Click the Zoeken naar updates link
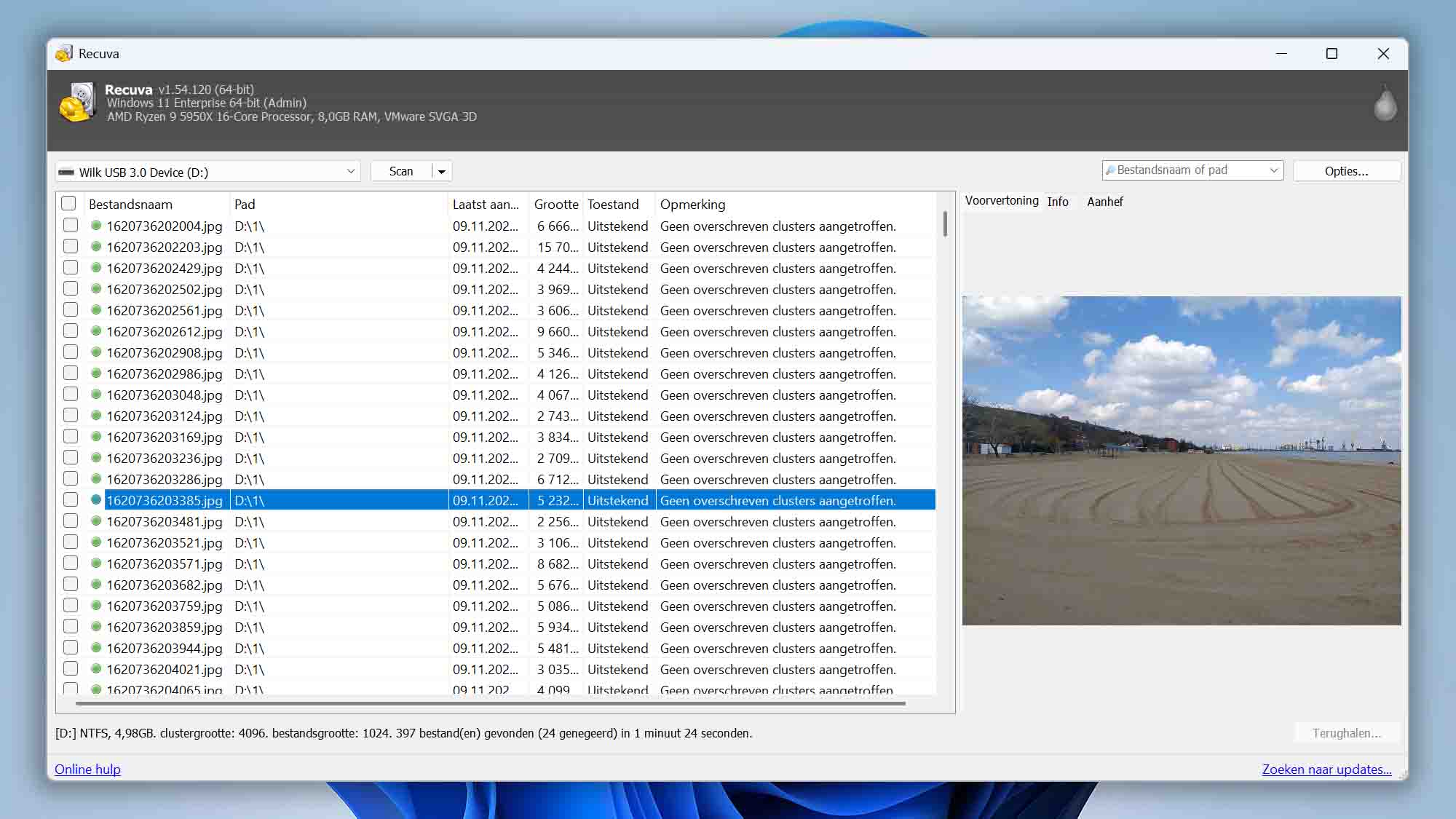1456x819 pixels. (x=1327, y=769)
